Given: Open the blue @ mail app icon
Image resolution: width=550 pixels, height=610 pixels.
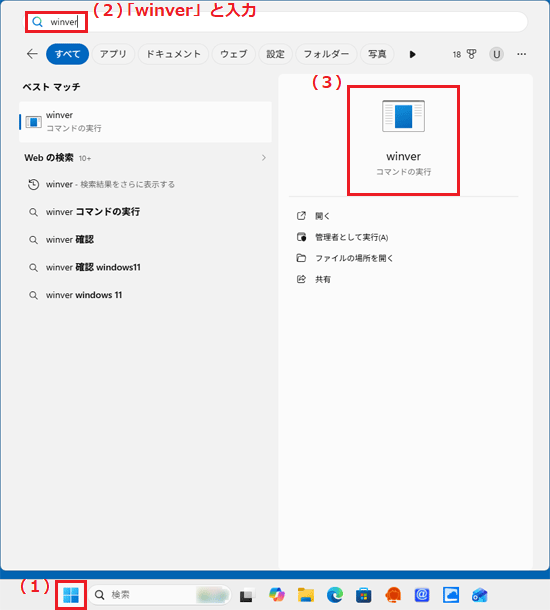Looking at the screenshot, I should coord(422,595).
